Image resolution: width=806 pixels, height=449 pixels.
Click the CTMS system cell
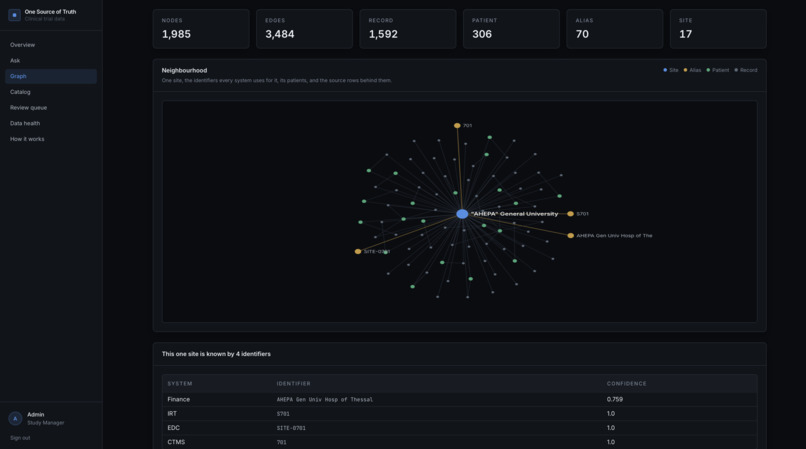coord(176,442)
